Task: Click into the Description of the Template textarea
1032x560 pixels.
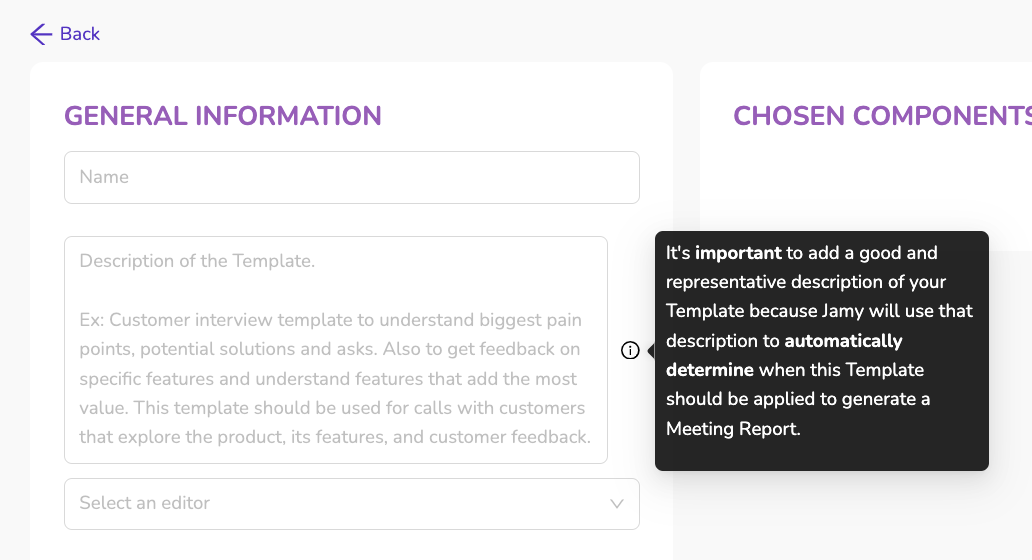Action: (336, 350)
